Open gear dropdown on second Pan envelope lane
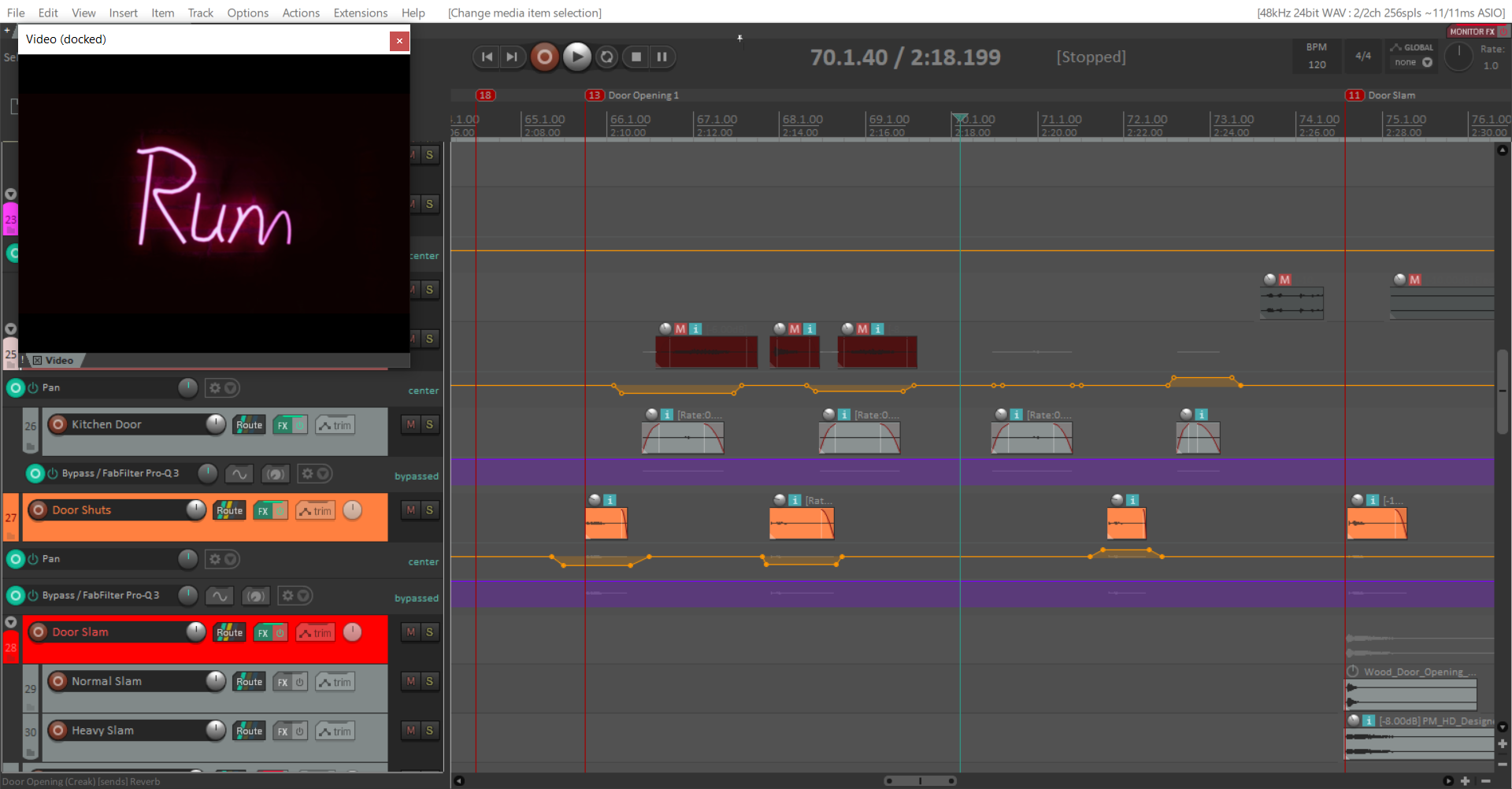The image size is (1512, 789). point(222,559)
